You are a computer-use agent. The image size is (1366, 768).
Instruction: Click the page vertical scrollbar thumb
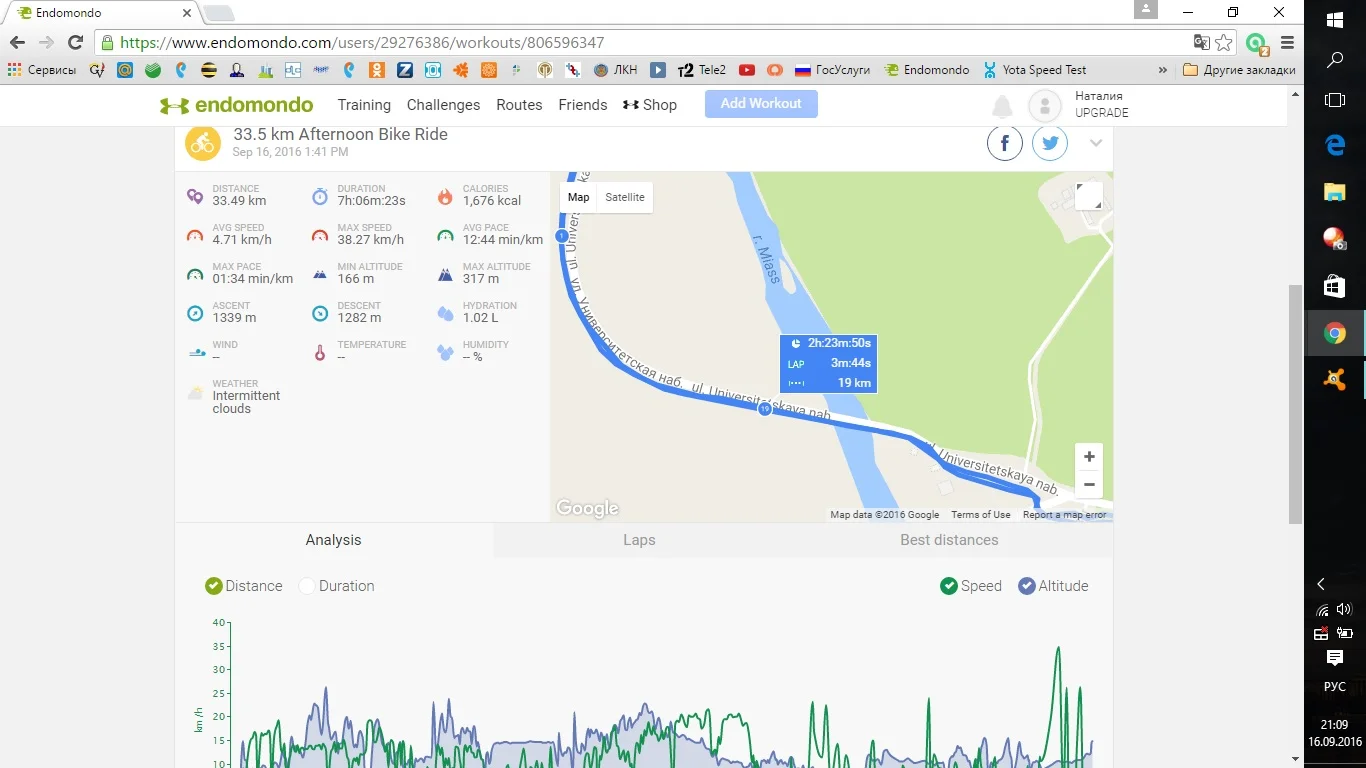coord(1295,404)
